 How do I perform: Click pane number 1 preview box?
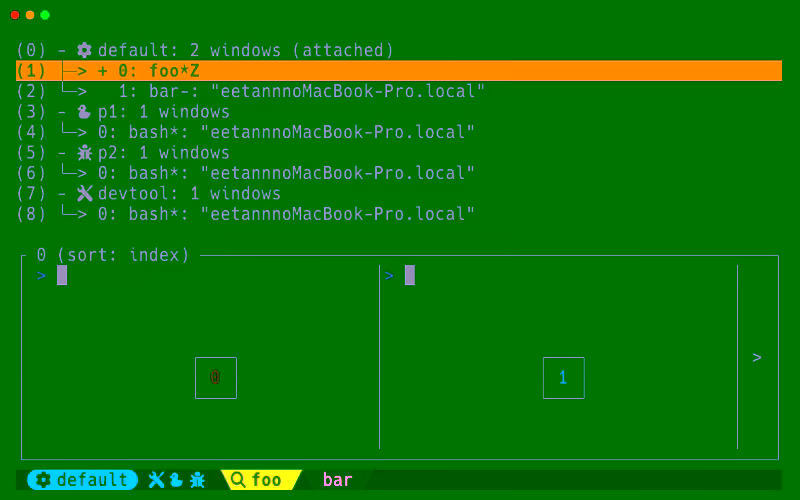click(x=563, y=378)
